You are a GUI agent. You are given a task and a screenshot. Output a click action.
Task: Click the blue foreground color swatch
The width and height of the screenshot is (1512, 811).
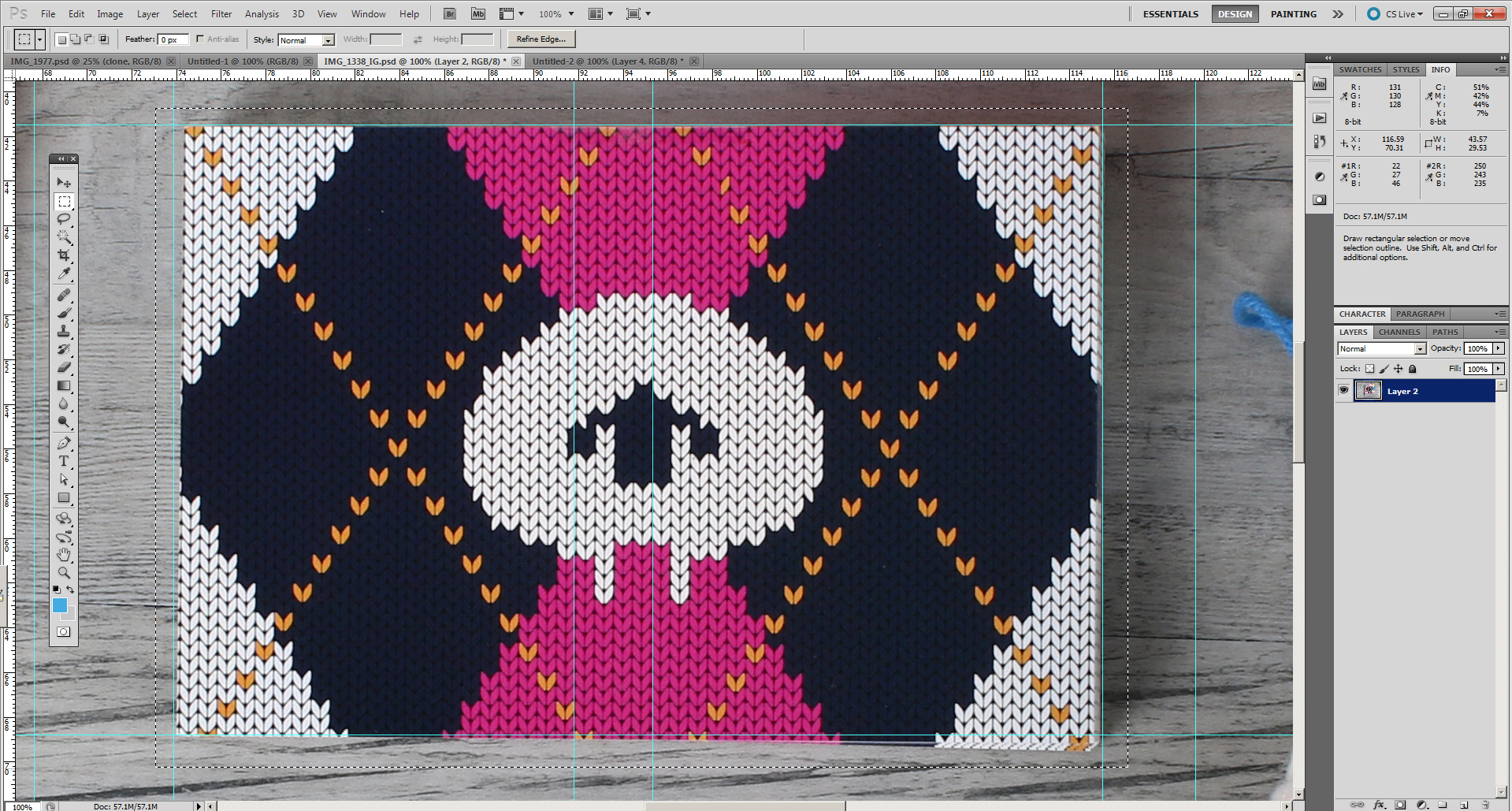coord(60,605)
